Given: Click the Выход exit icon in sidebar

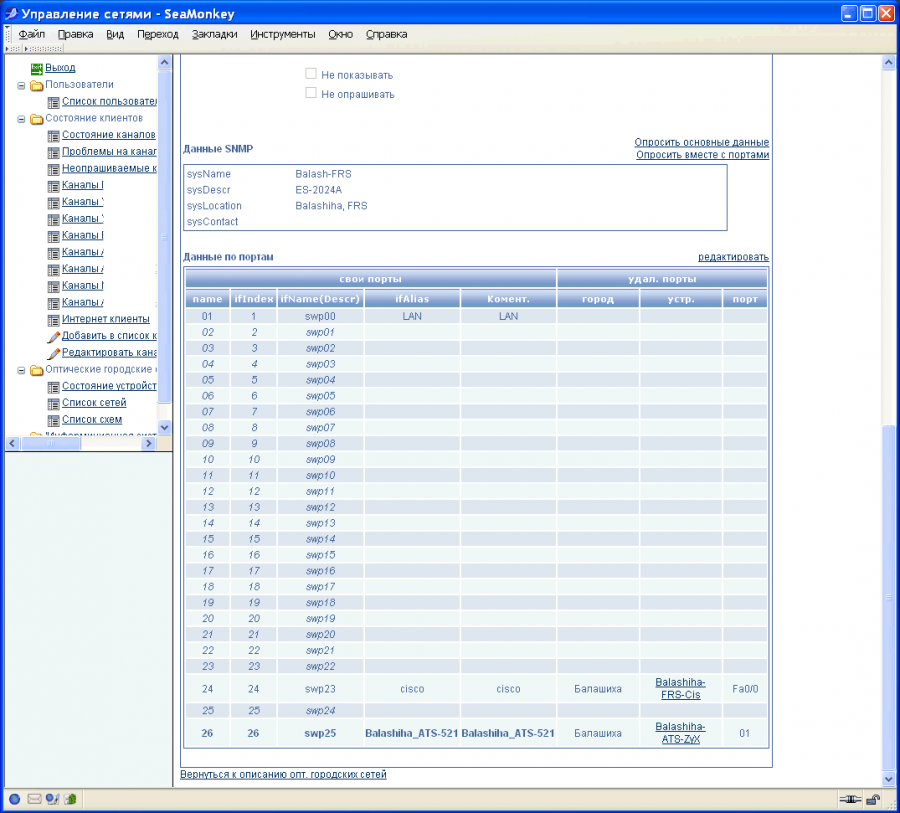Looking at the screenshot, I should click(37, 68).
